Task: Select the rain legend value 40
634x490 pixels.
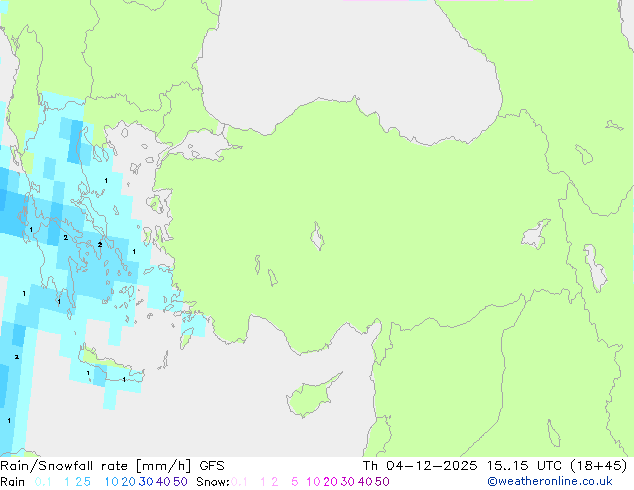Action: pyautogui.click(x=163, y=482)
